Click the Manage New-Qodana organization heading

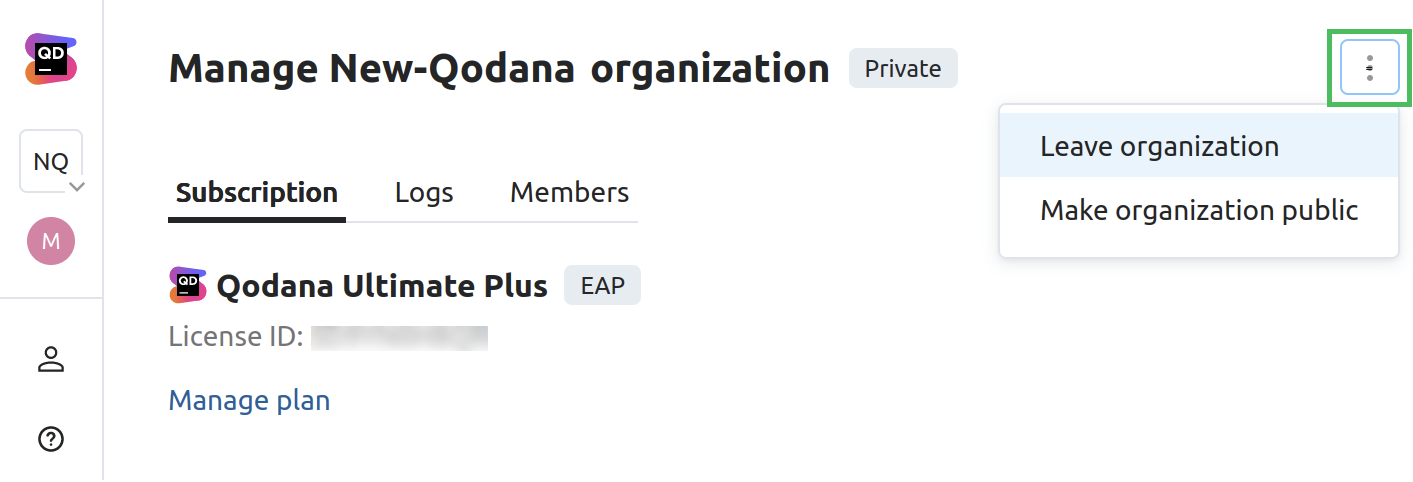[499, 69]
